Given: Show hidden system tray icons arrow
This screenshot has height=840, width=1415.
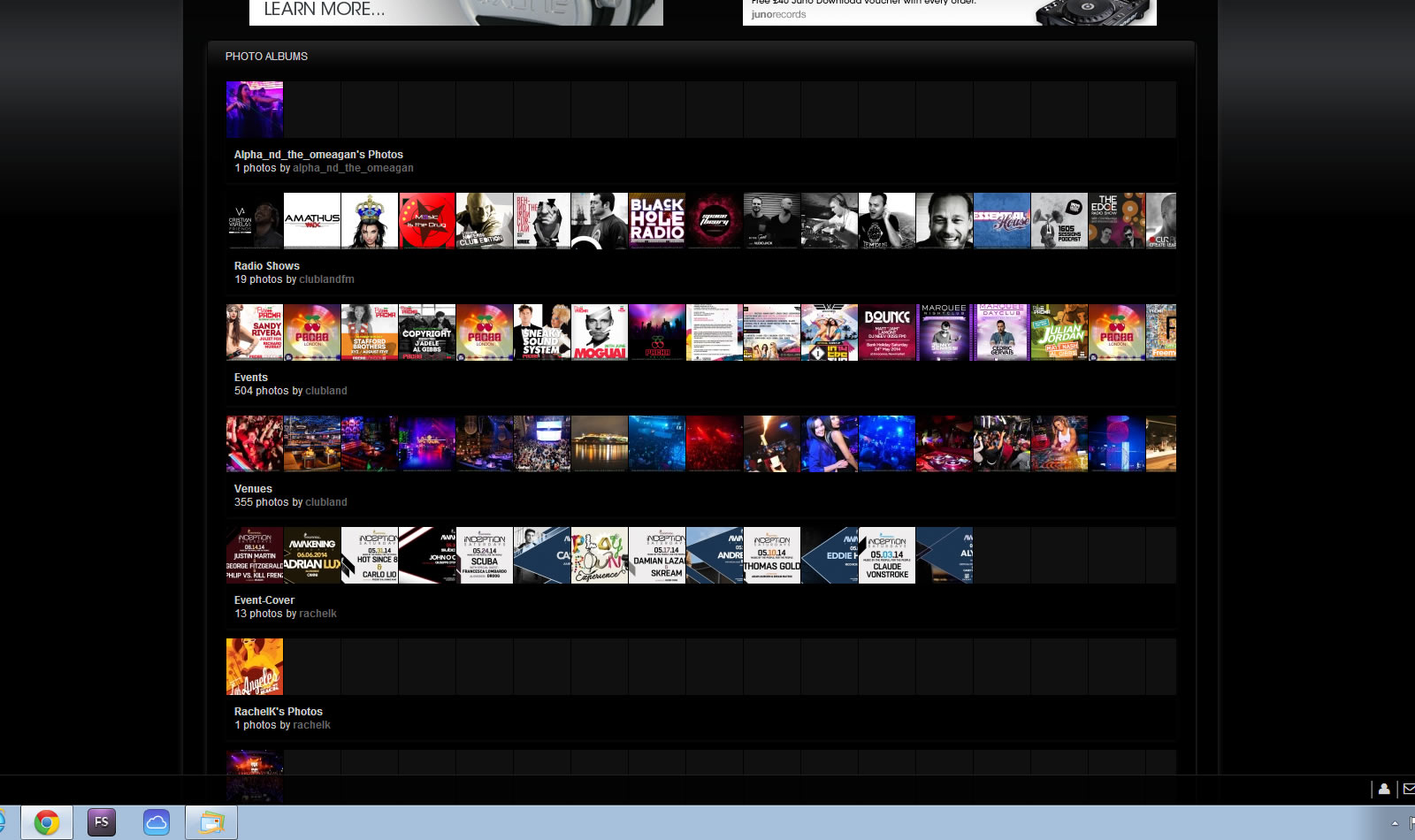Looking at the screenshot, I should 1395,823.
